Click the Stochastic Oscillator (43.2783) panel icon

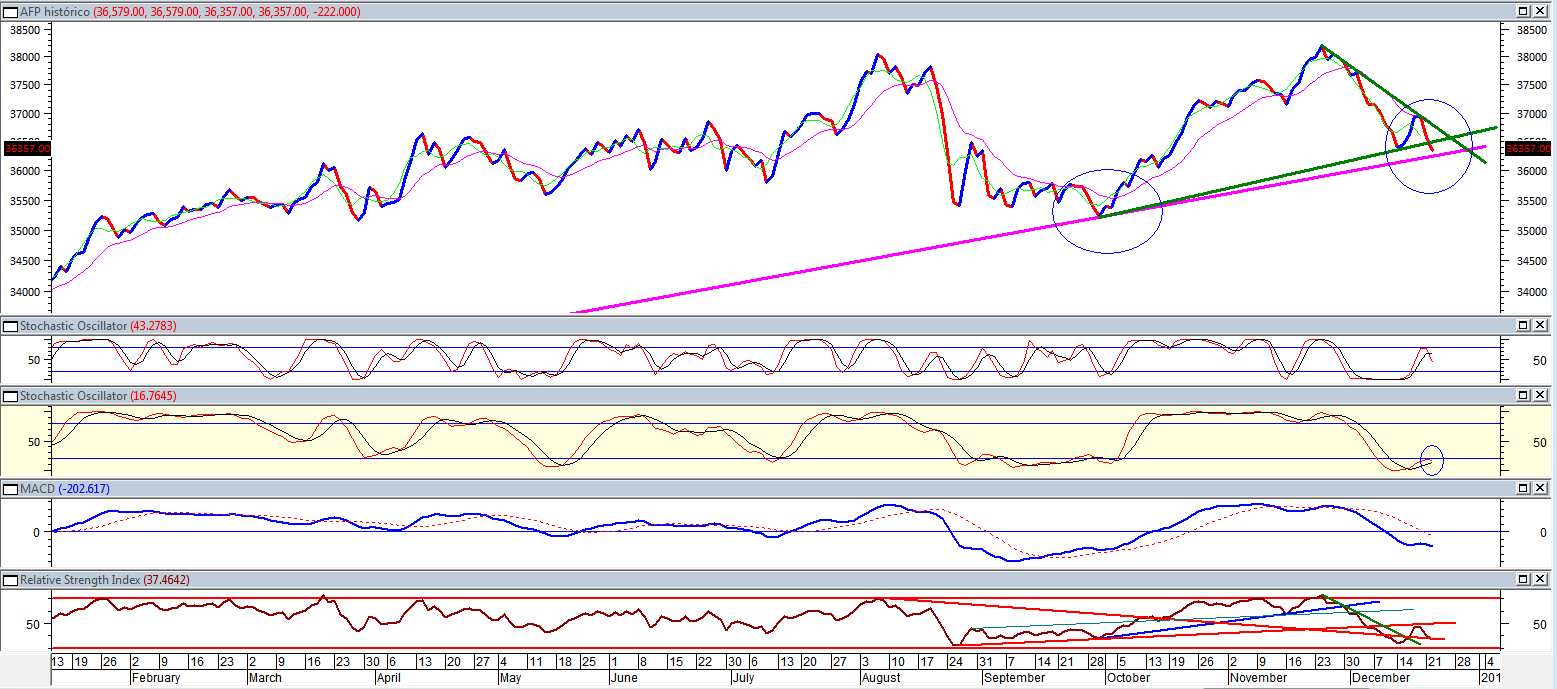[11, 326]
